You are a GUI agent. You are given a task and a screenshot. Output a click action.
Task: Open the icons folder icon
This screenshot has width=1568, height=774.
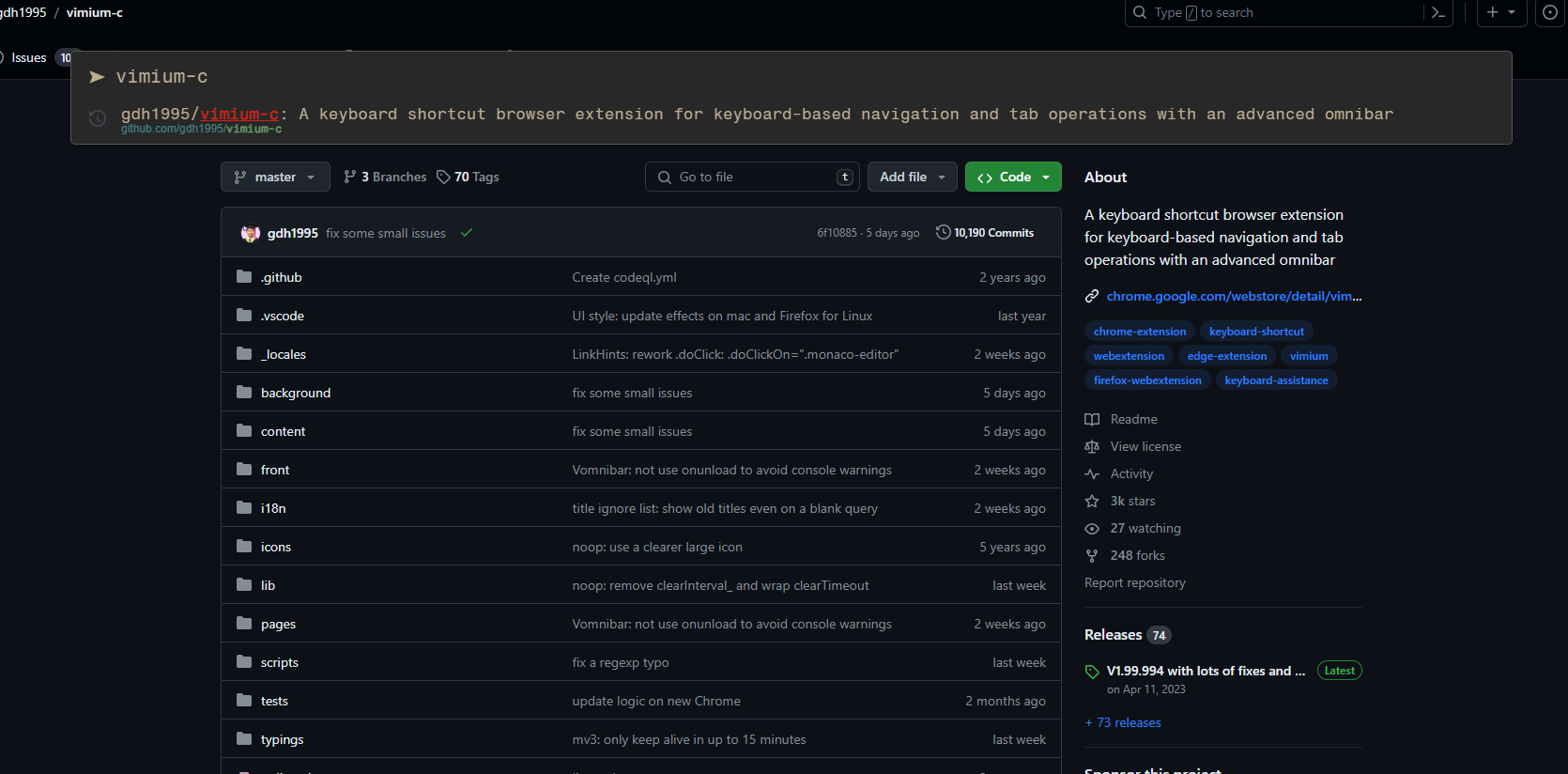point(244,546)
